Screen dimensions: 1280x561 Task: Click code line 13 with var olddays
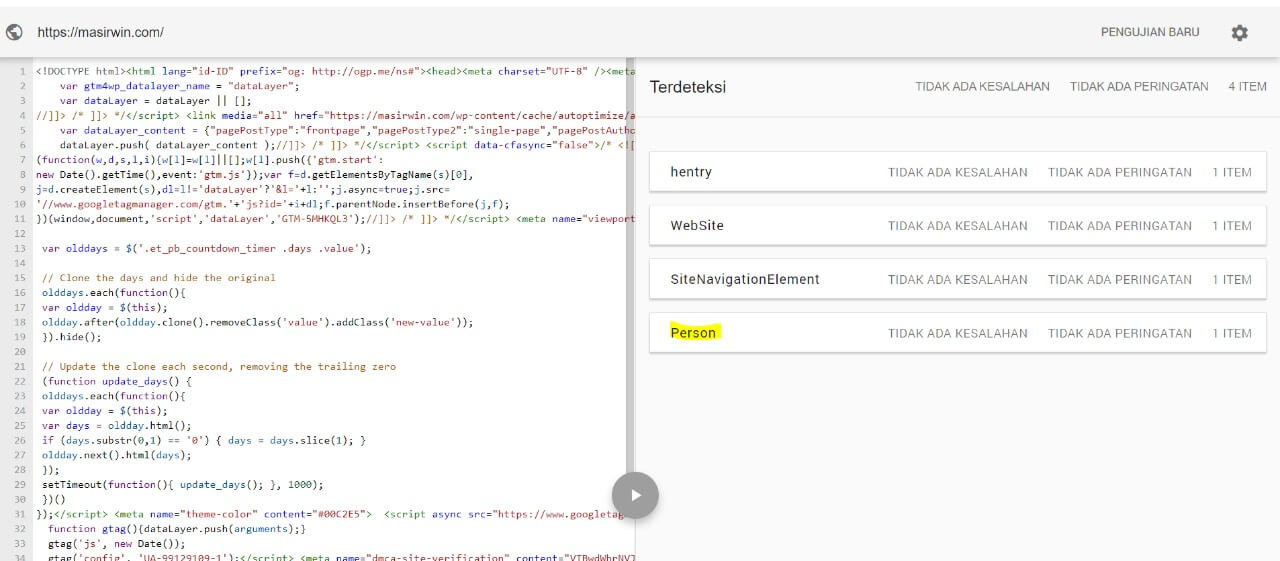coord(206,248)
